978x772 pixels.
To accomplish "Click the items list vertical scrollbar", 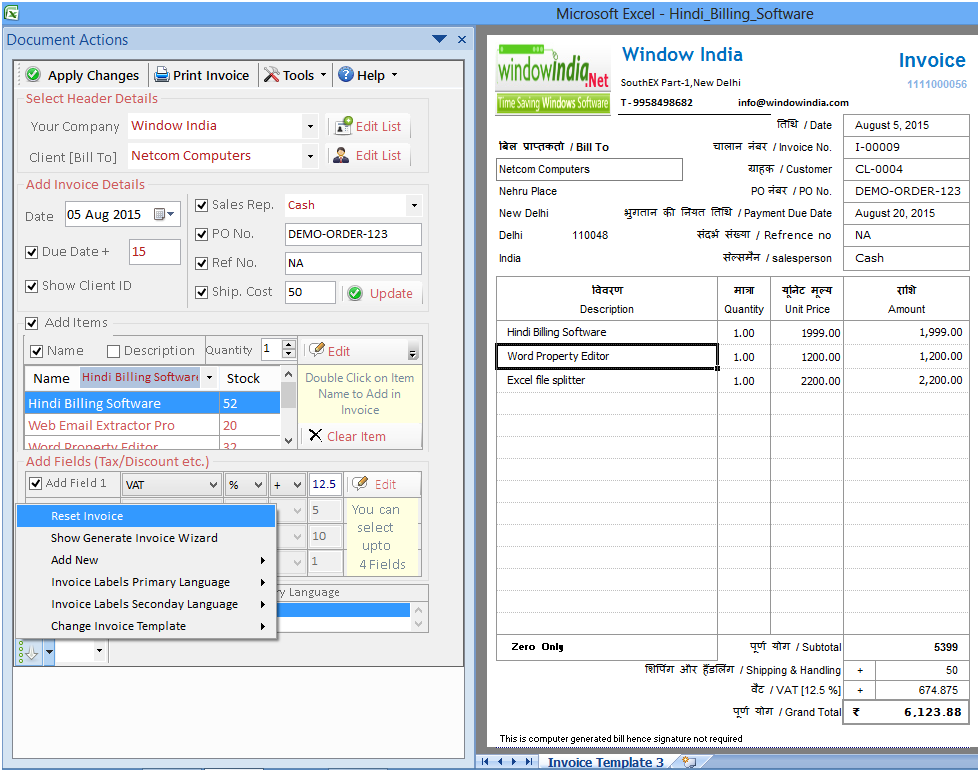I will pyautogui.click(x=288, y=407).
